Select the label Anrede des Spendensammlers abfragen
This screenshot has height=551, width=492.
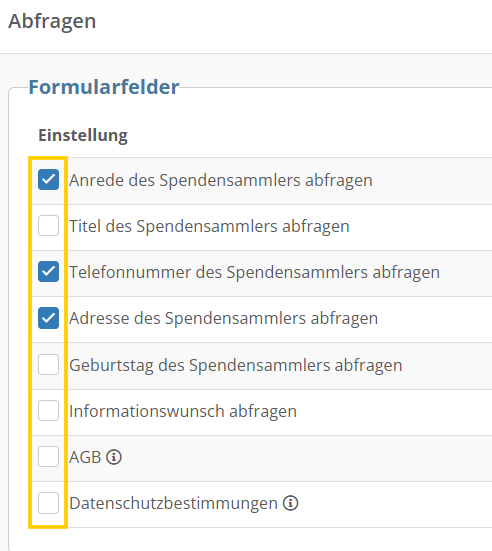point(221,181)
